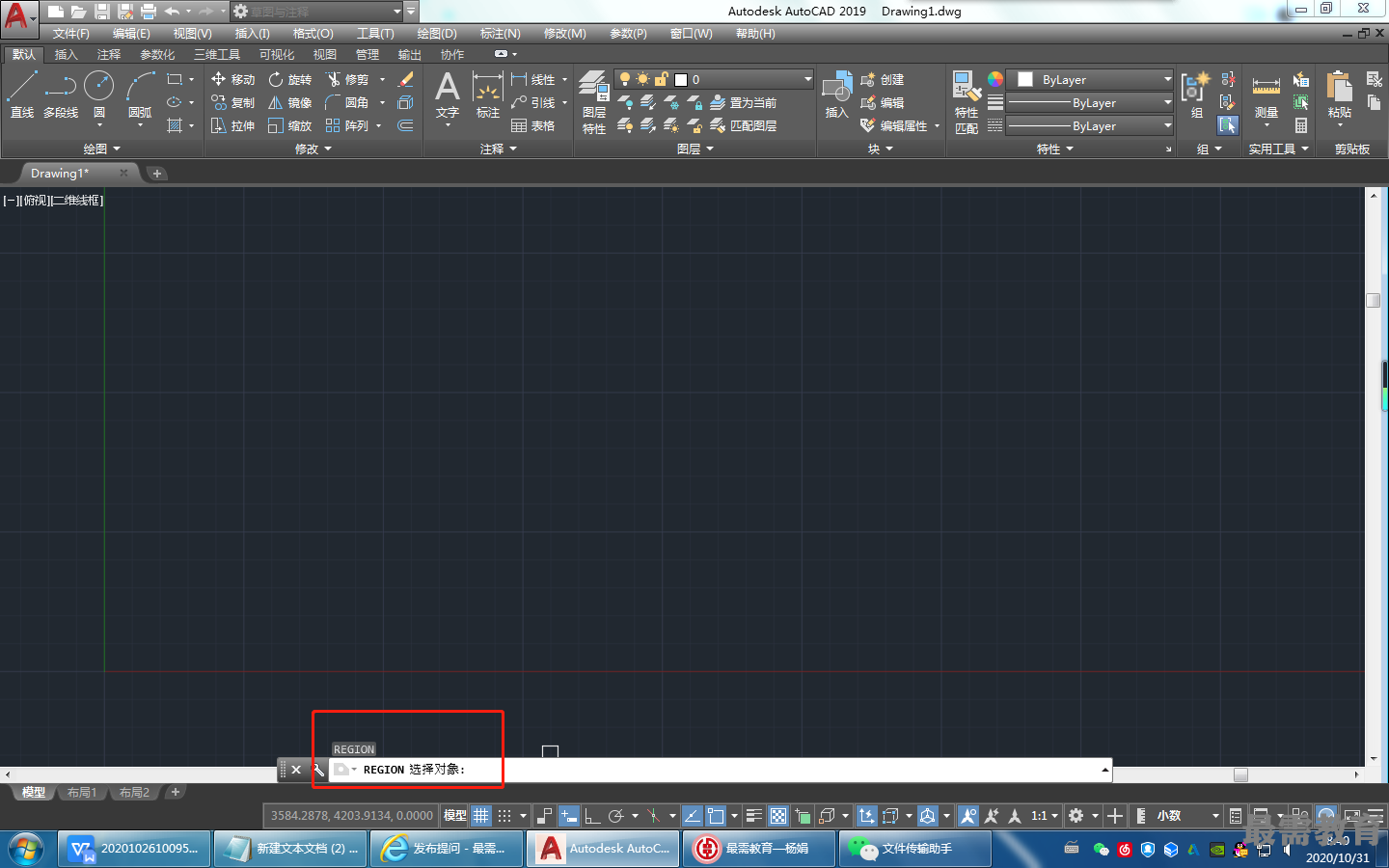The height and width of the screenshot is (868, 1389).
Task: Click Match Properties (特性匹配) icon
Action: (x=967, y=101)
